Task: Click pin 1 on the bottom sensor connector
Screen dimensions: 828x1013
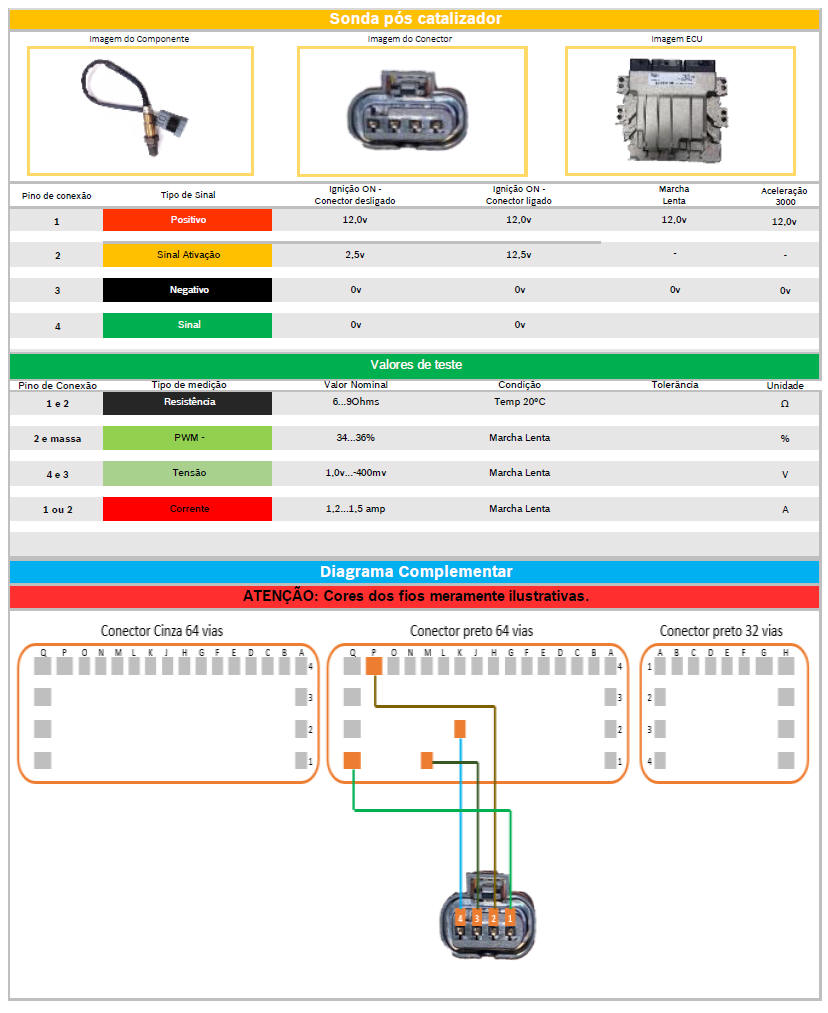Action: coord(510,917)
